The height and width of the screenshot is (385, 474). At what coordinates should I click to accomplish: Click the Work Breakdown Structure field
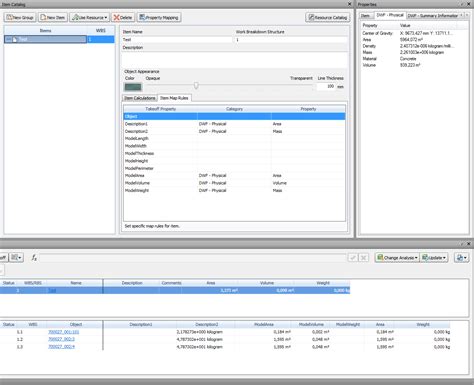[x=292, y=40]
